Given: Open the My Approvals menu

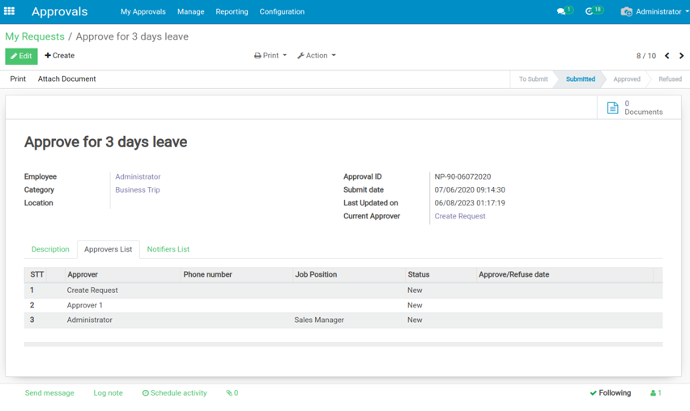Looking at the screenshot, I should [x=143, y=12].
